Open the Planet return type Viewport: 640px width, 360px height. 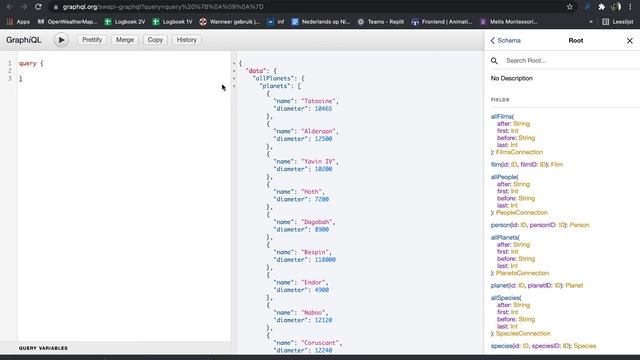[x=574, y=285]
